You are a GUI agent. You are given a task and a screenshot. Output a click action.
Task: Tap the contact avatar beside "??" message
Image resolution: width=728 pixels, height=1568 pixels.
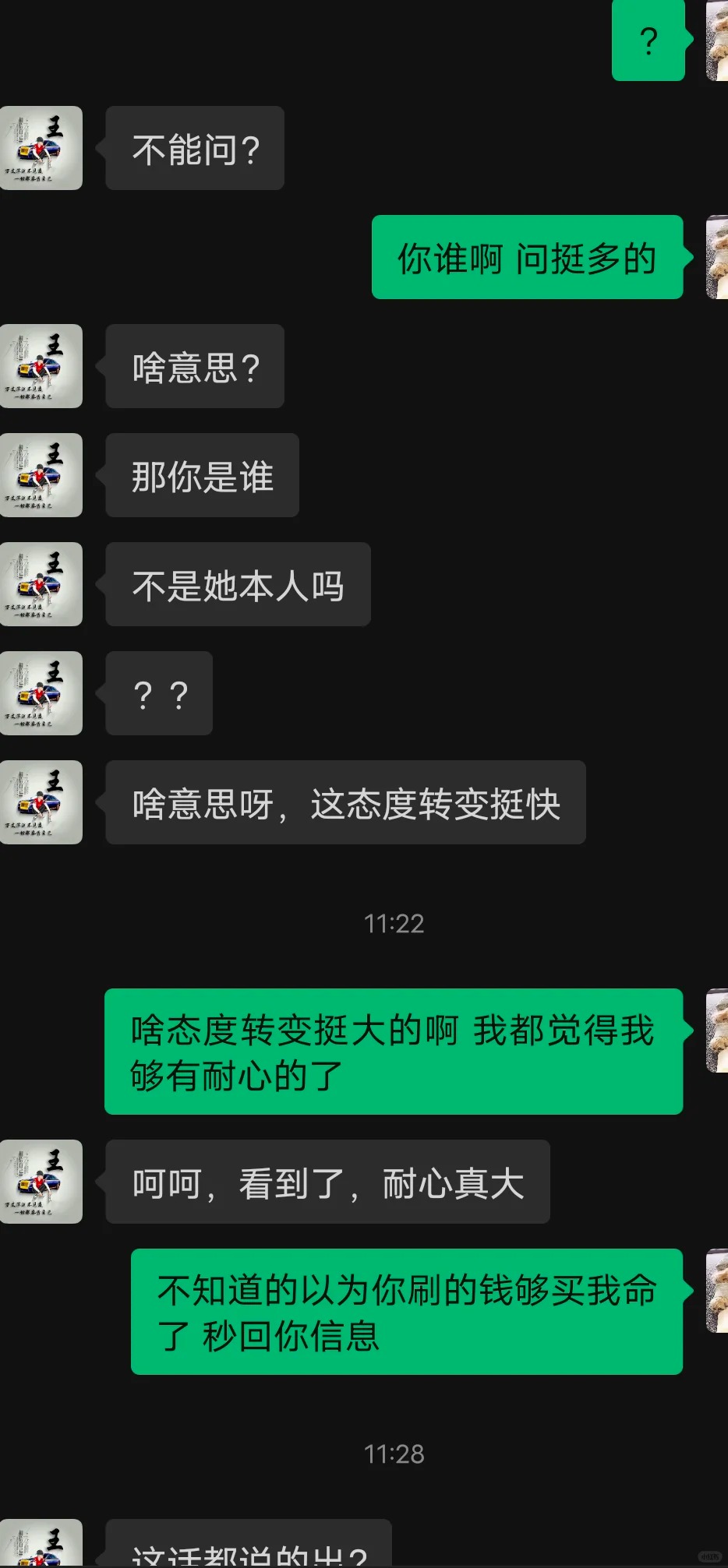pos(41,693)
